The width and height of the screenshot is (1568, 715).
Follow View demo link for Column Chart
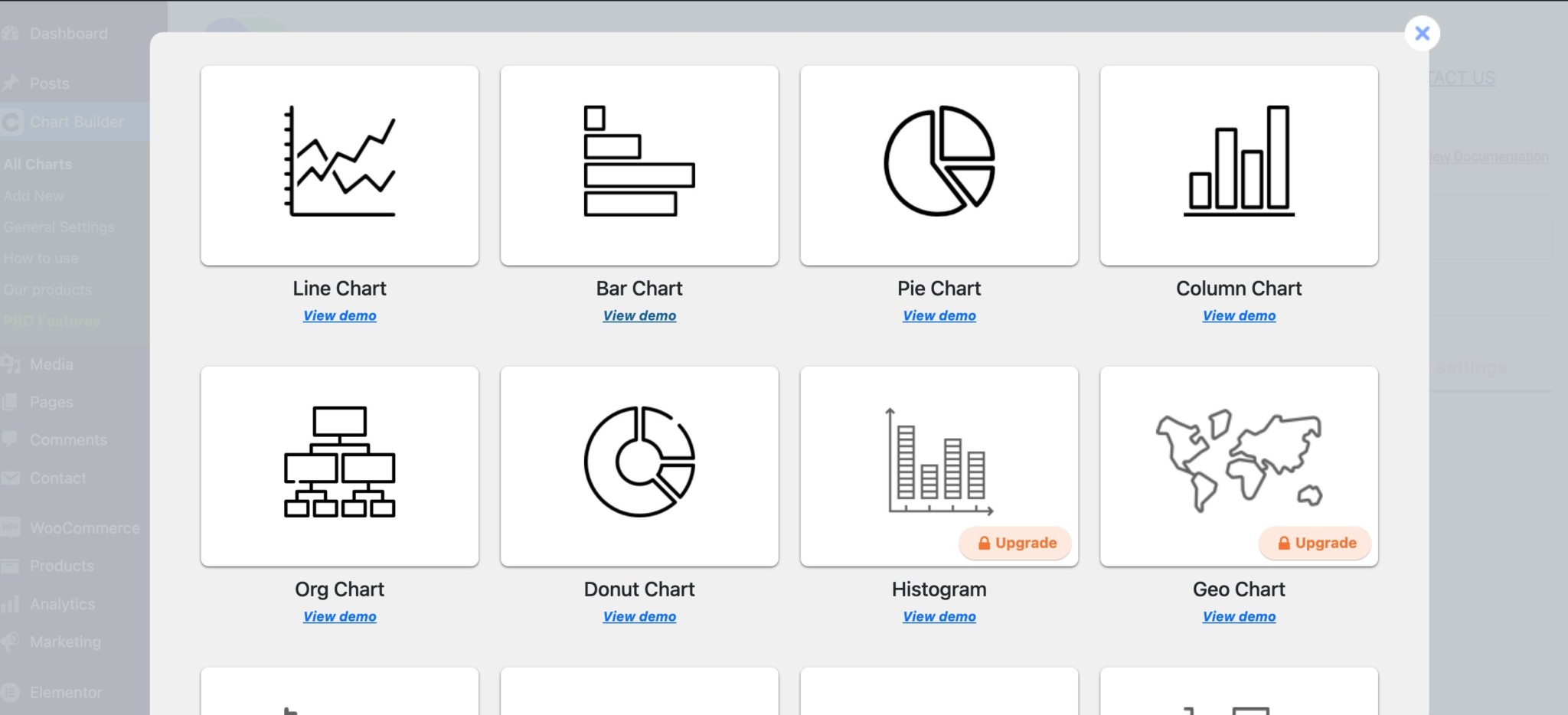[1239, 315]
